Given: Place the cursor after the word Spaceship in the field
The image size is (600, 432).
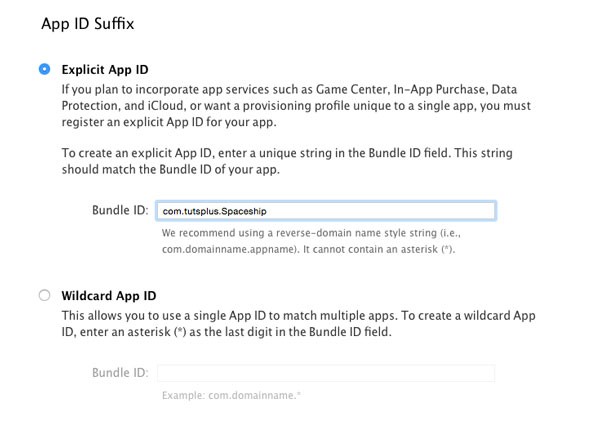Looking at the screenshot, I should (267, 211).
